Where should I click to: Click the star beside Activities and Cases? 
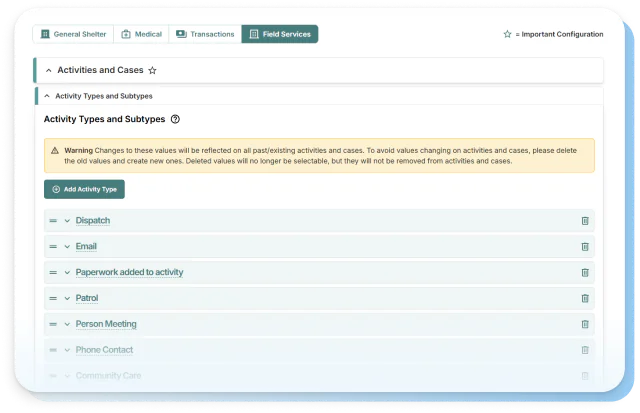tap(152, 71)
